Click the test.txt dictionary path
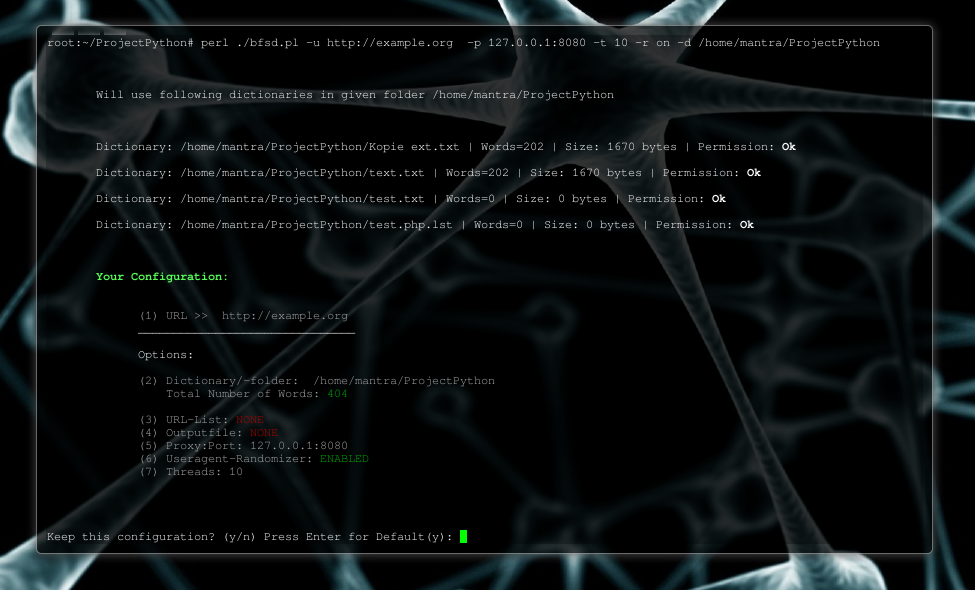 point(302,199)
